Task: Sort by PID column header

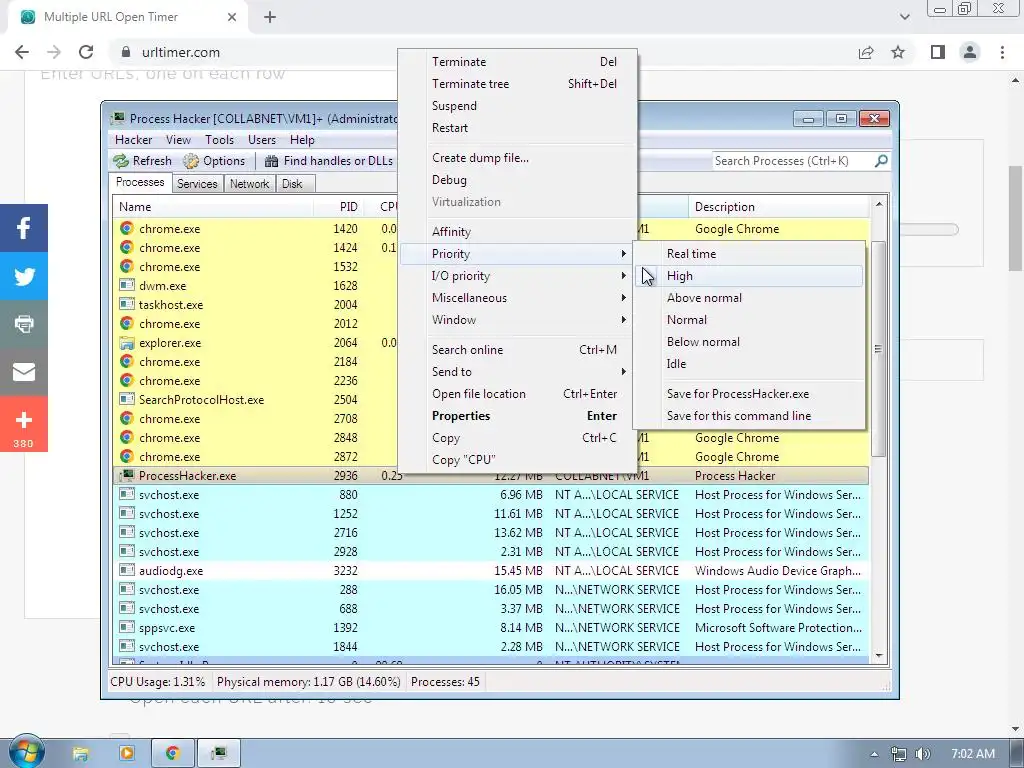Action: pos(339,207)
